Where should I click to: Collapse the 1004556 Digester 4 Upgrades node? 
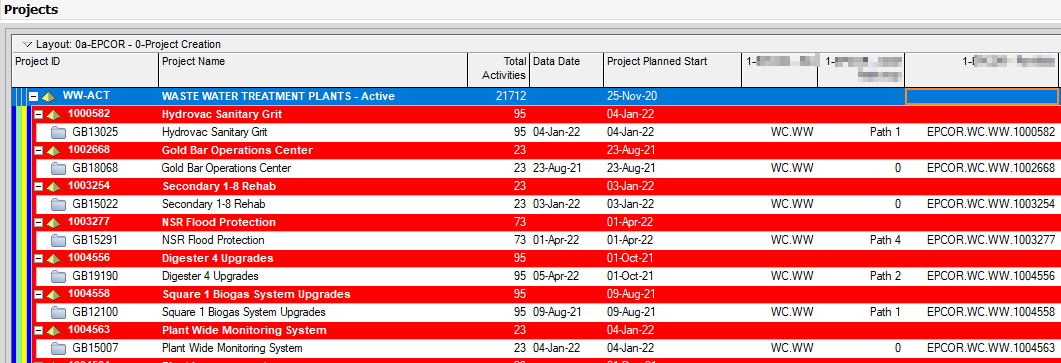coord(39,259)
